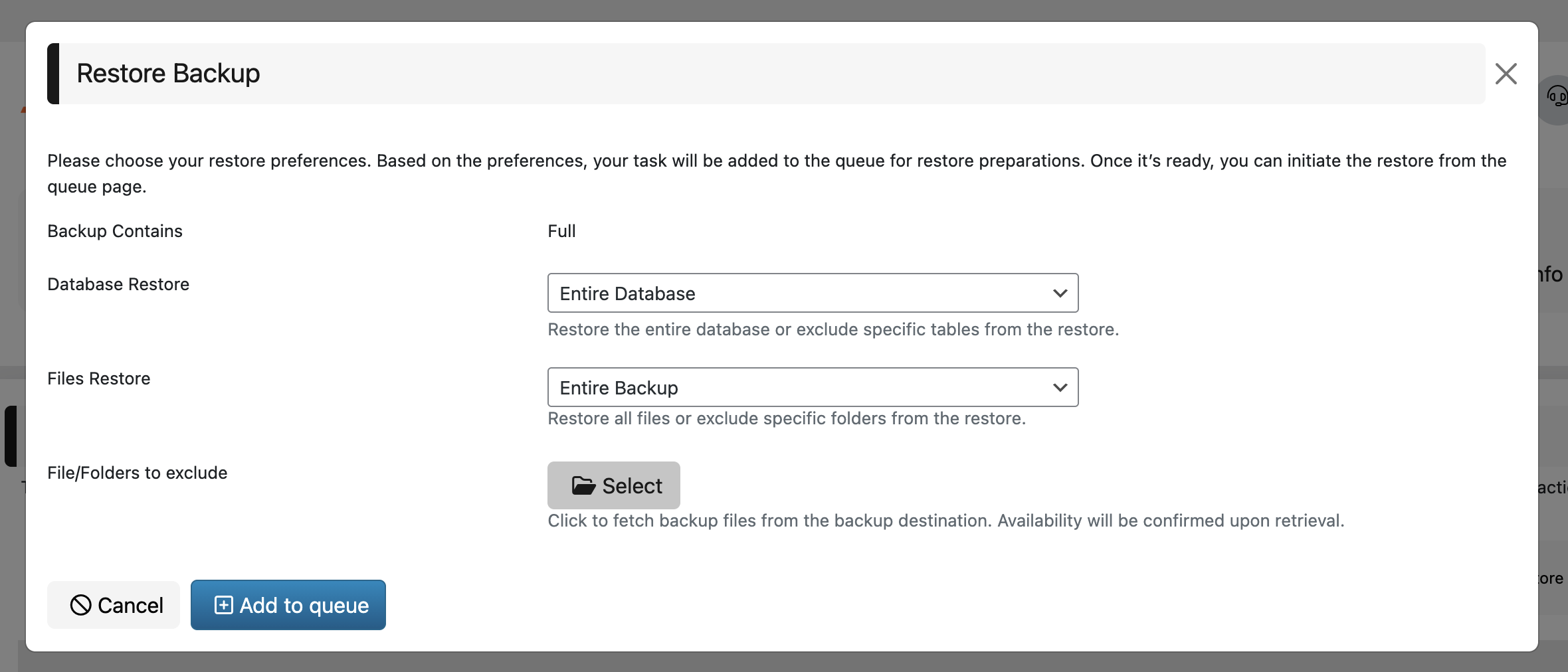Click the Restore Backup dialog title

pos(168,73)
